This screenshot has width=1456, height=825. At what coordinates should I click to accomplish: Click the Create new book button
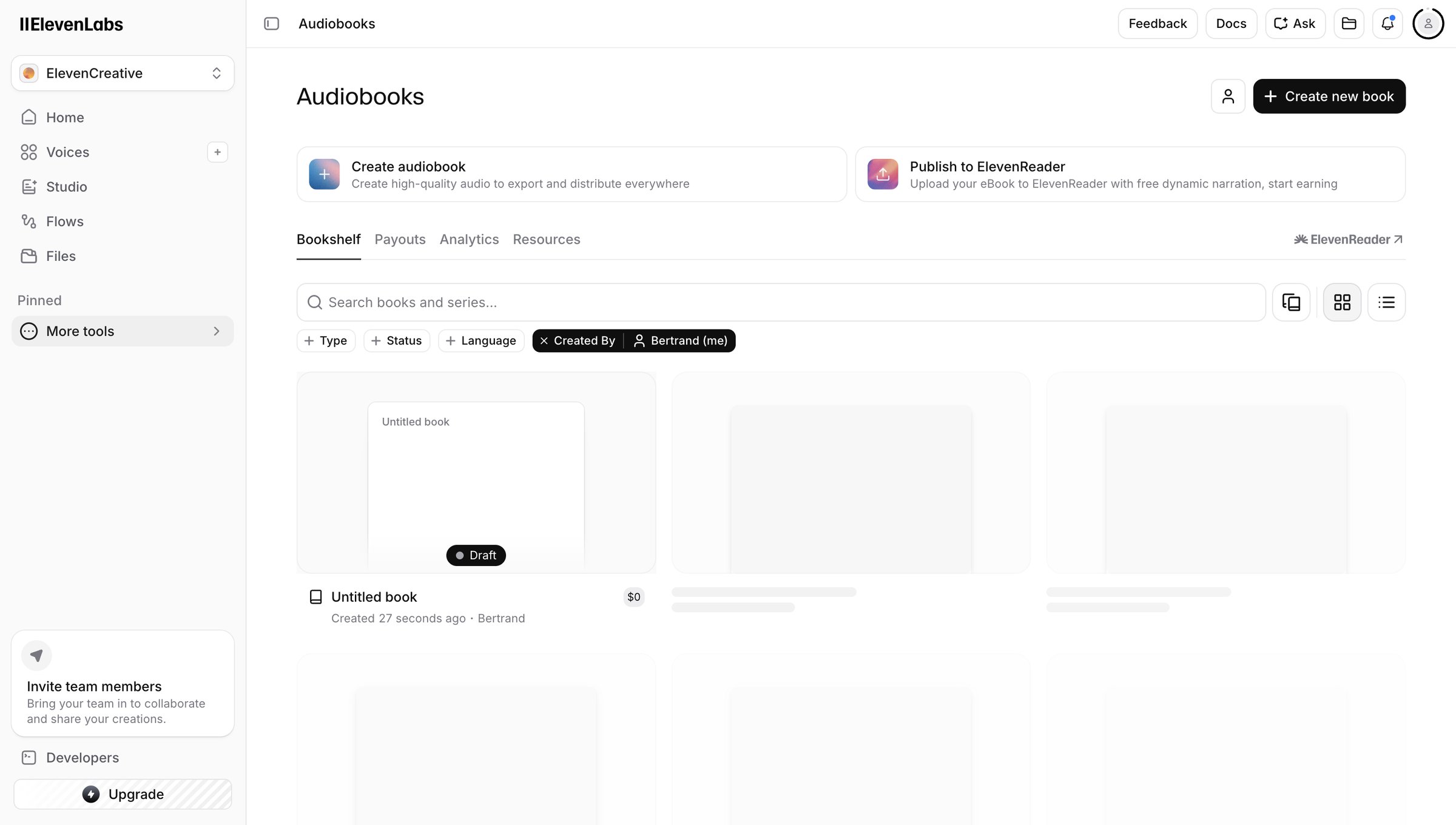1329,96
